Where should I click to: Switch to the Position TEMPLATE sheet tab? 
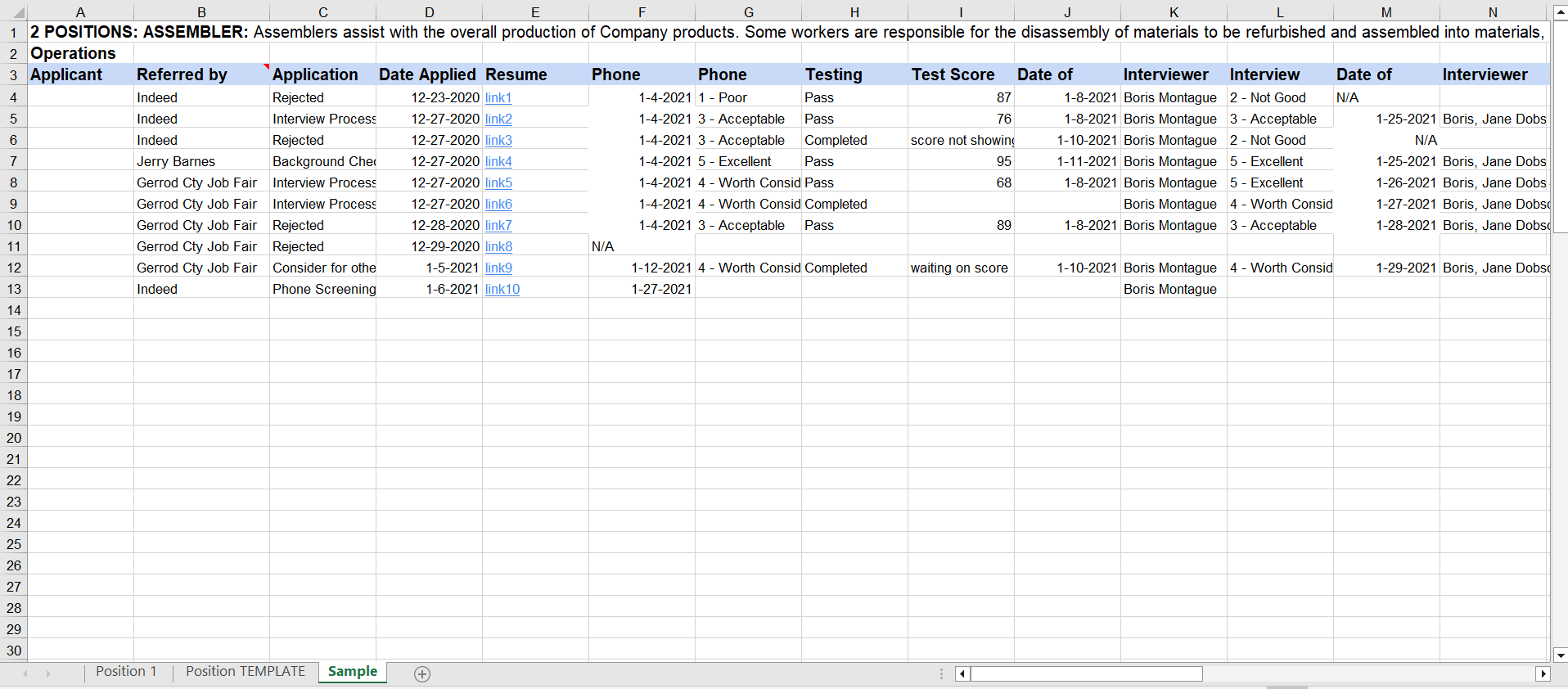[246, 672]
